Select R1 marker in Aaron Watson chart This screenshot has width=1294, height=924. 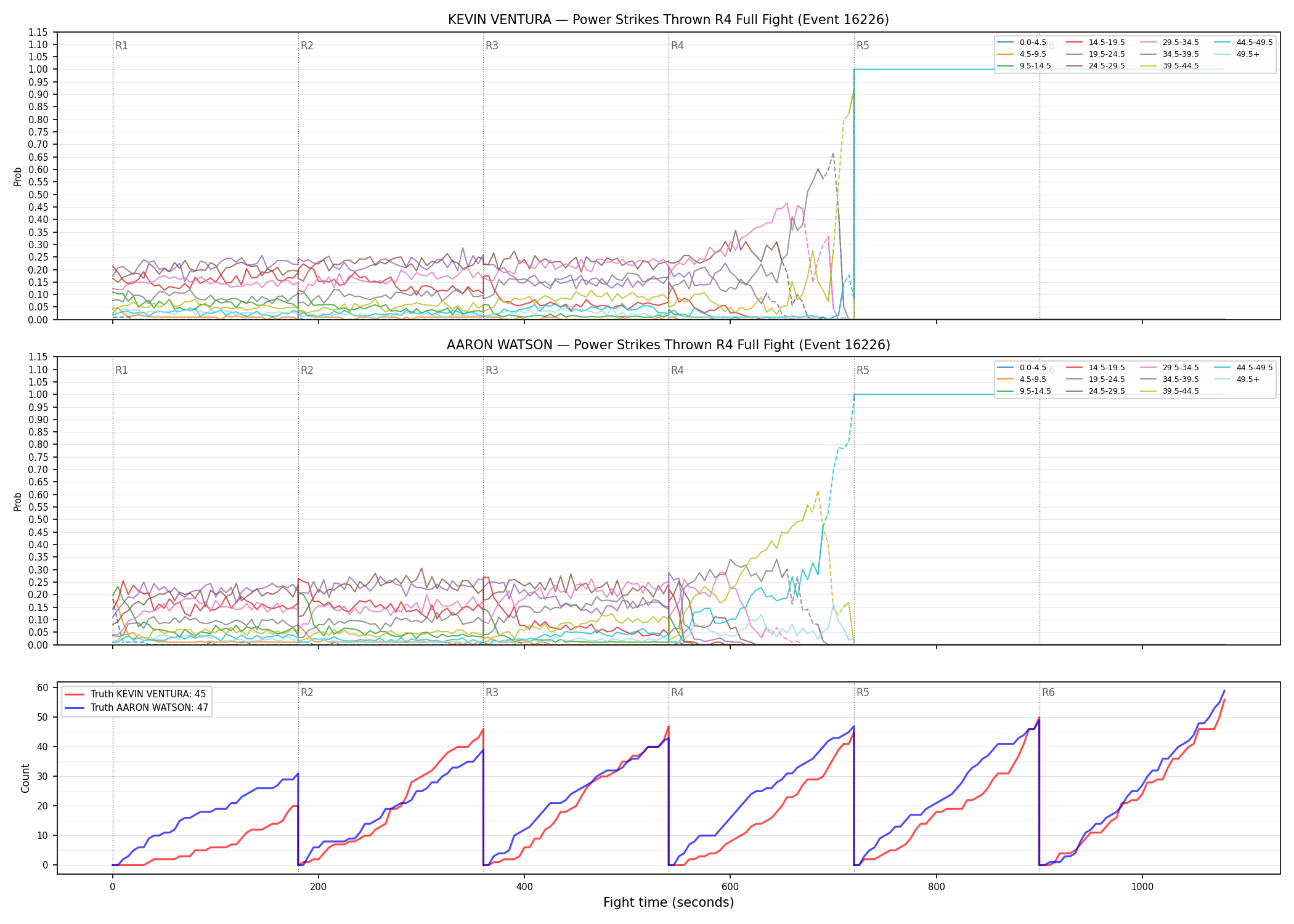(x=121, y=370)
